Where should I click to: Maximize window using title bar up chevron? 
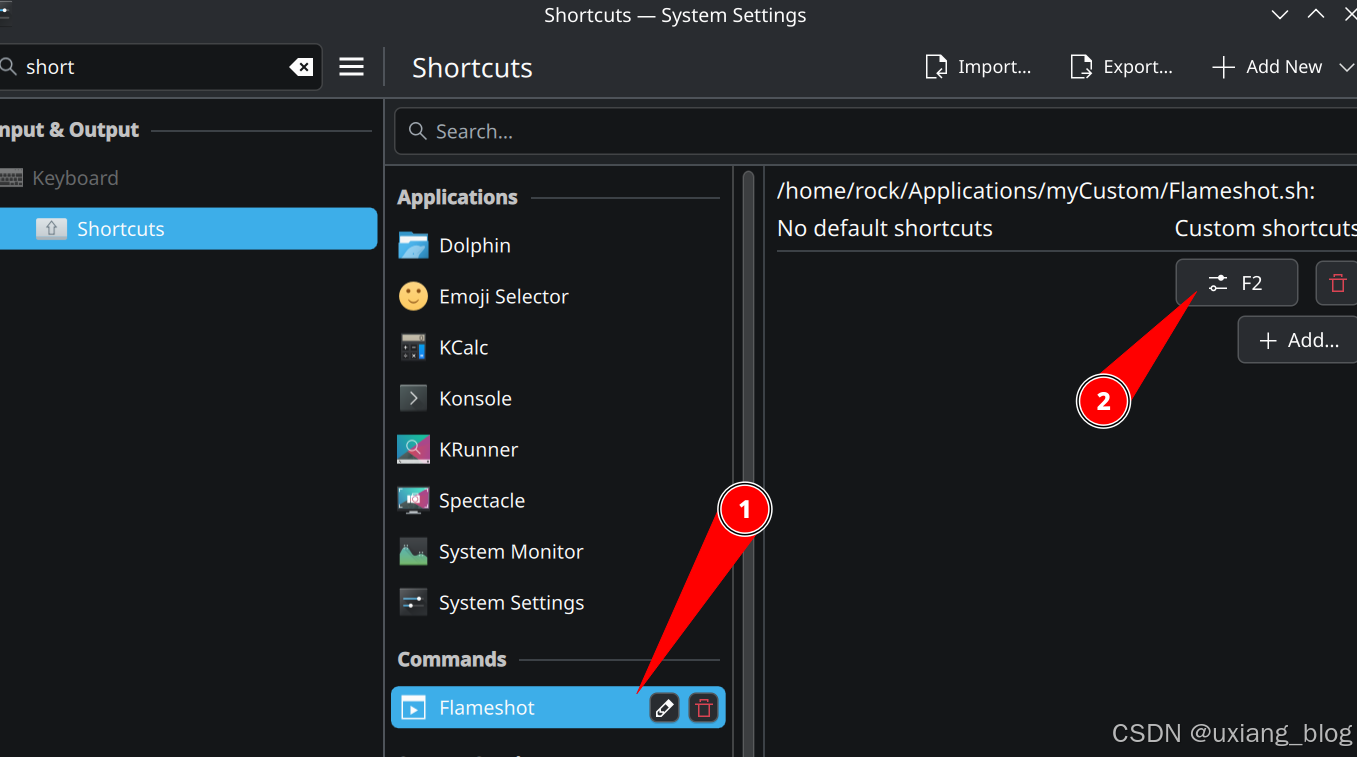pyautogui.click(x=1316, y=14)
